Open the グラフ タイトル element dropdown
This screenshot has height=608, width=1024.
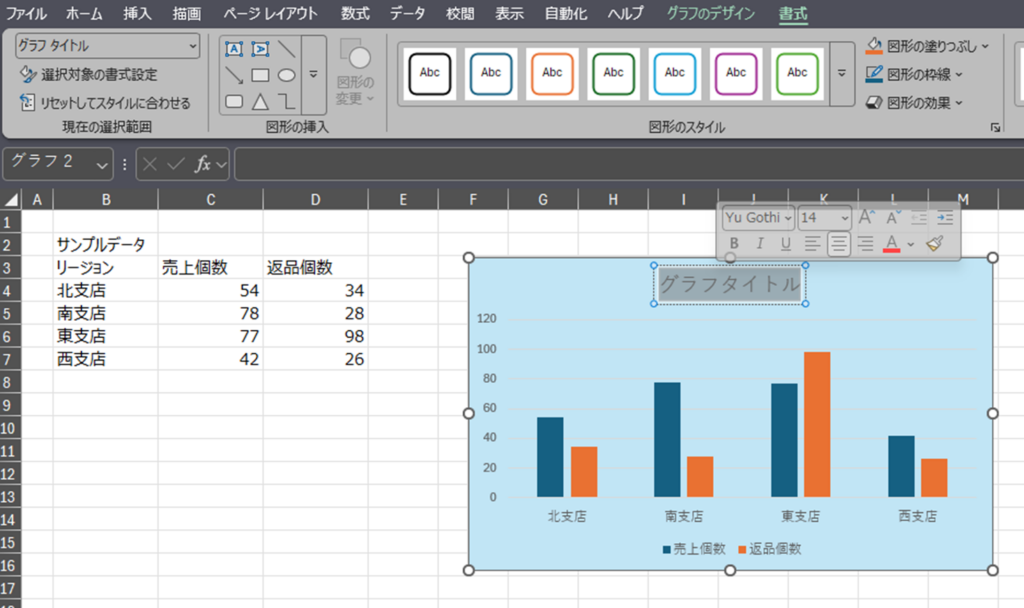click(x=192, y=46)
